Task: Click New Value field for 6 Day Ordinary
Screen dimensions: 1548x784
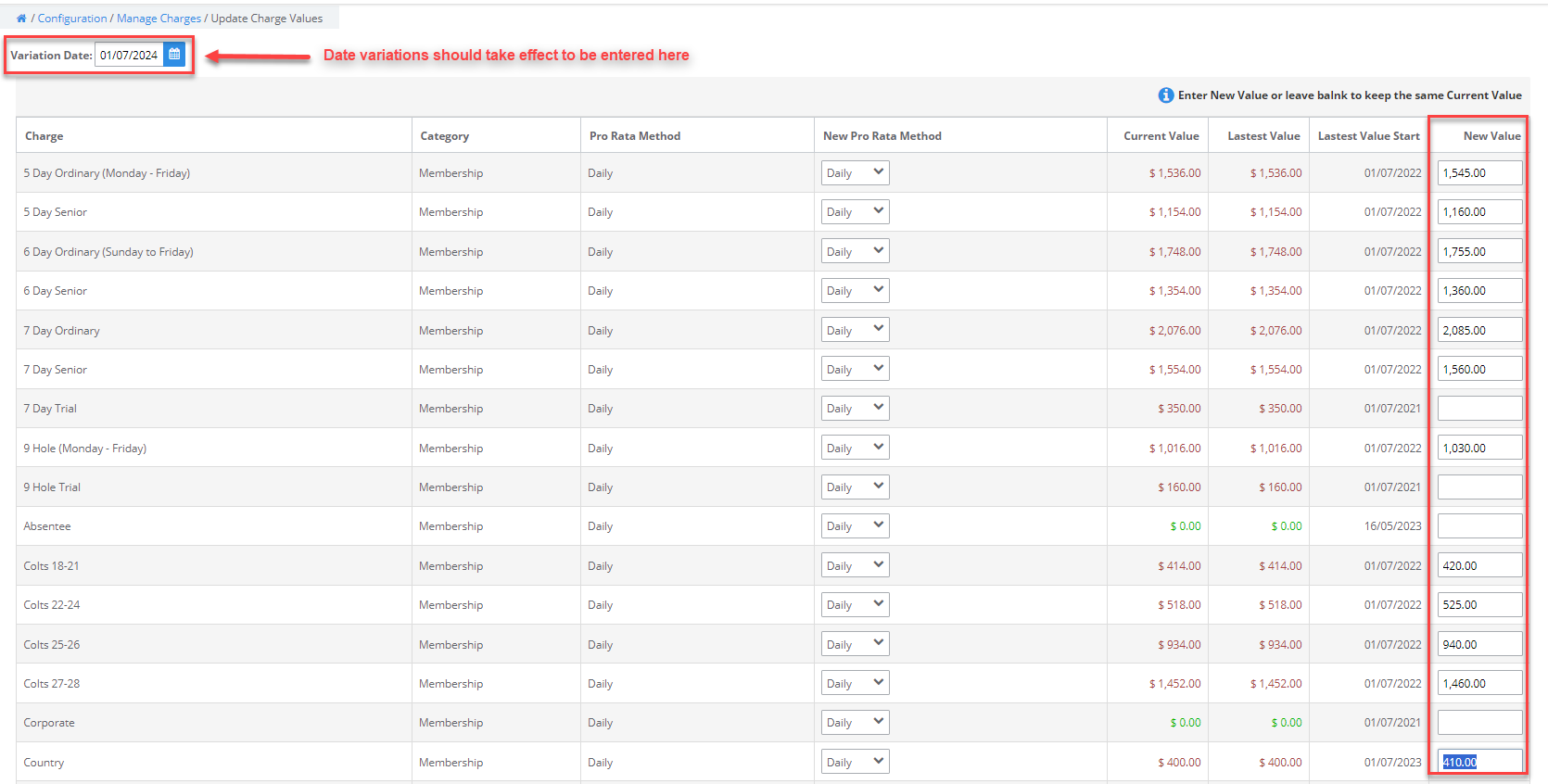Action: coord(1479,251)
